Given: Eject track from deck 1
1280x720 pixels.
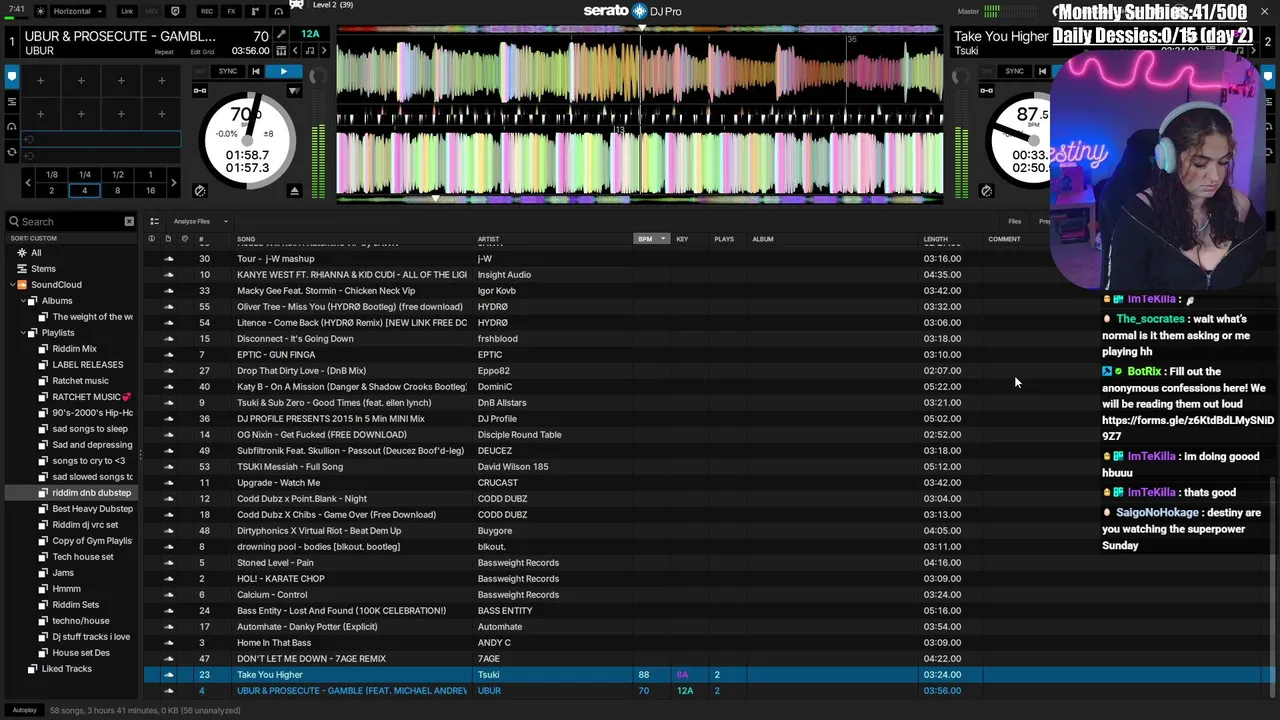Looking at the screenshot, I should point(294,190).
